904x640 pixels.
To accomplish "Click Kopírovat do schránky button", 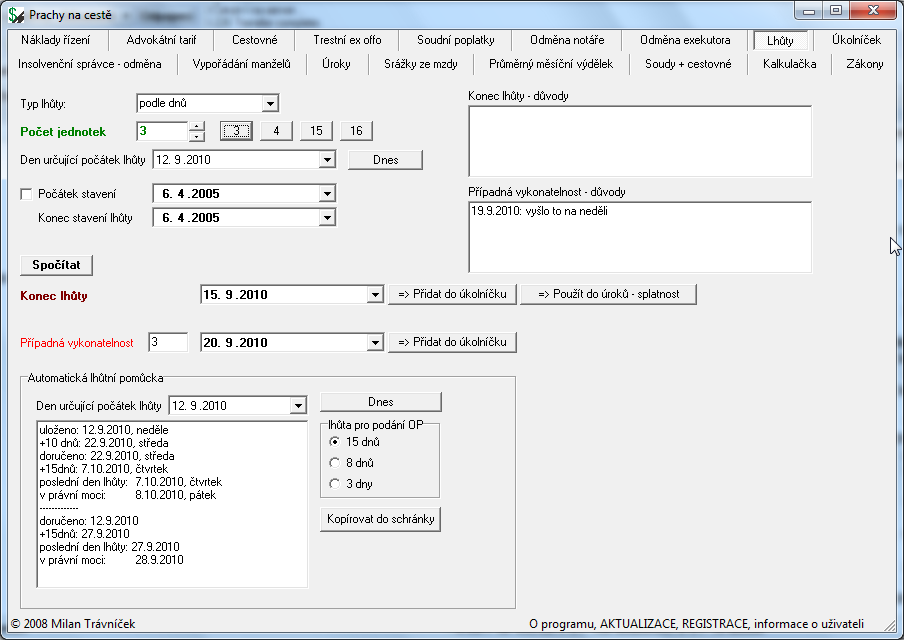I will click(x=381, y=519).
